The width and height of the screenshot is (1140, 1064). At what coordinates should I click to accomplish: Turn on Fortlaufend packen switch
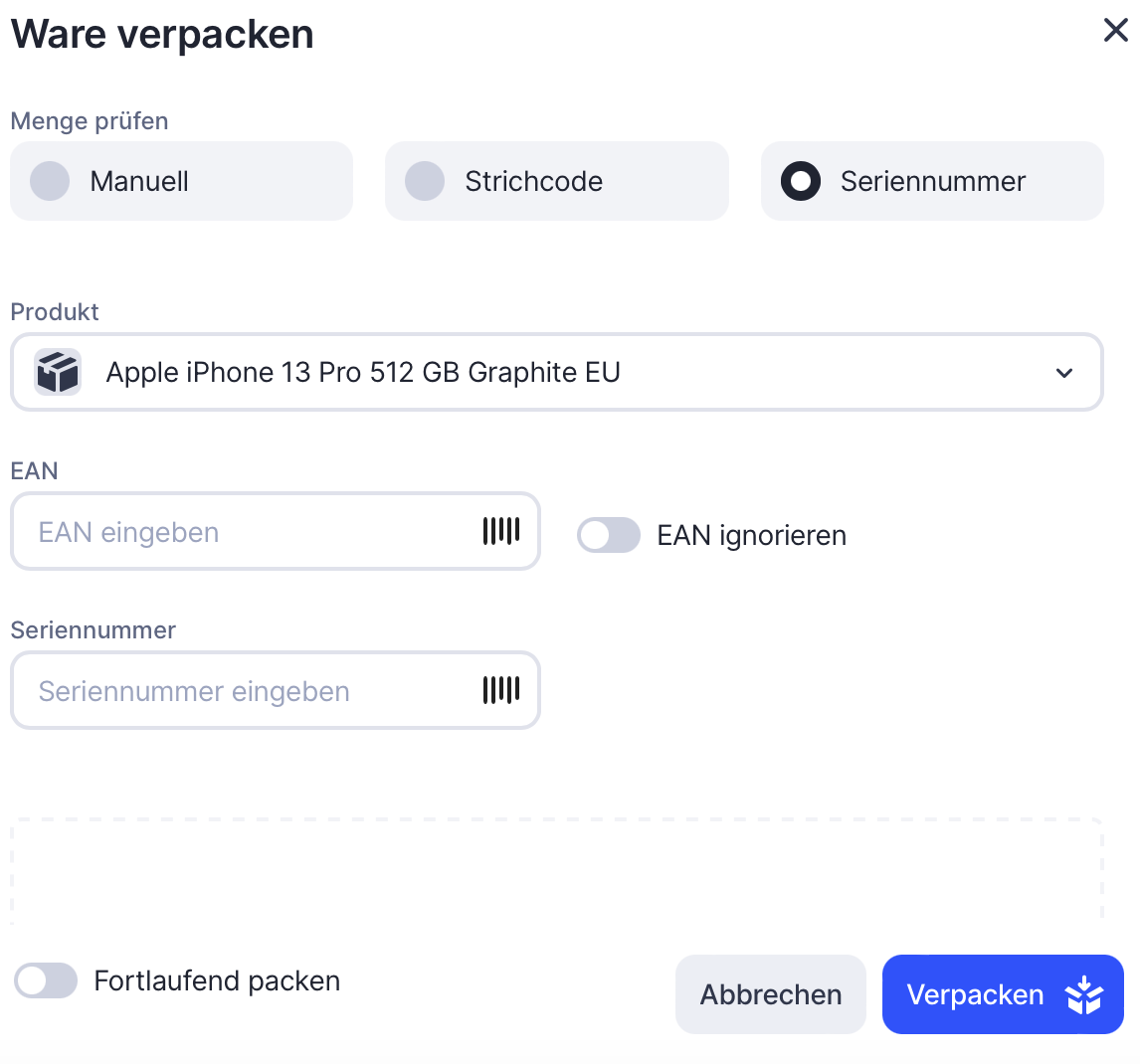coord(46,980)
